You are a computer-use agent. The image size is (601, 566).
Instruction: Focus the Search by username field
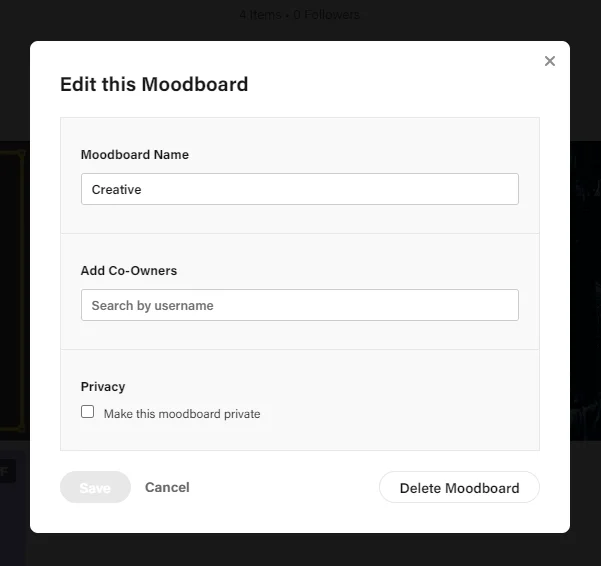(299, 305)
